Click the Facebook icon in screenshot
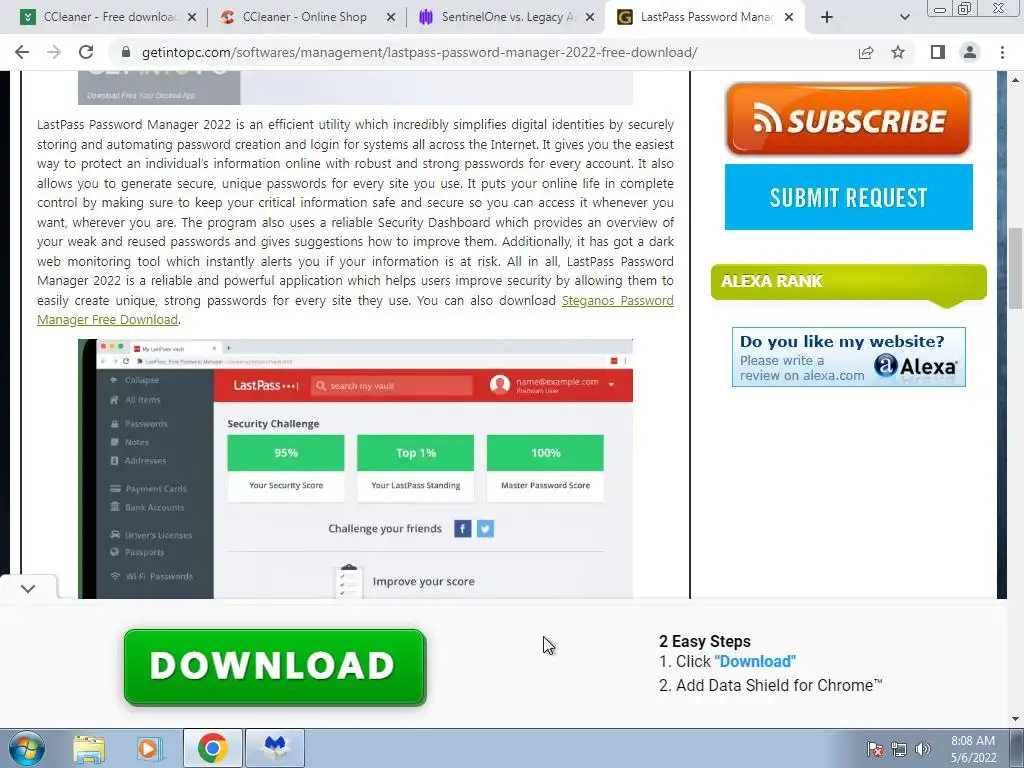The image size is (1024, 768). 462,528
